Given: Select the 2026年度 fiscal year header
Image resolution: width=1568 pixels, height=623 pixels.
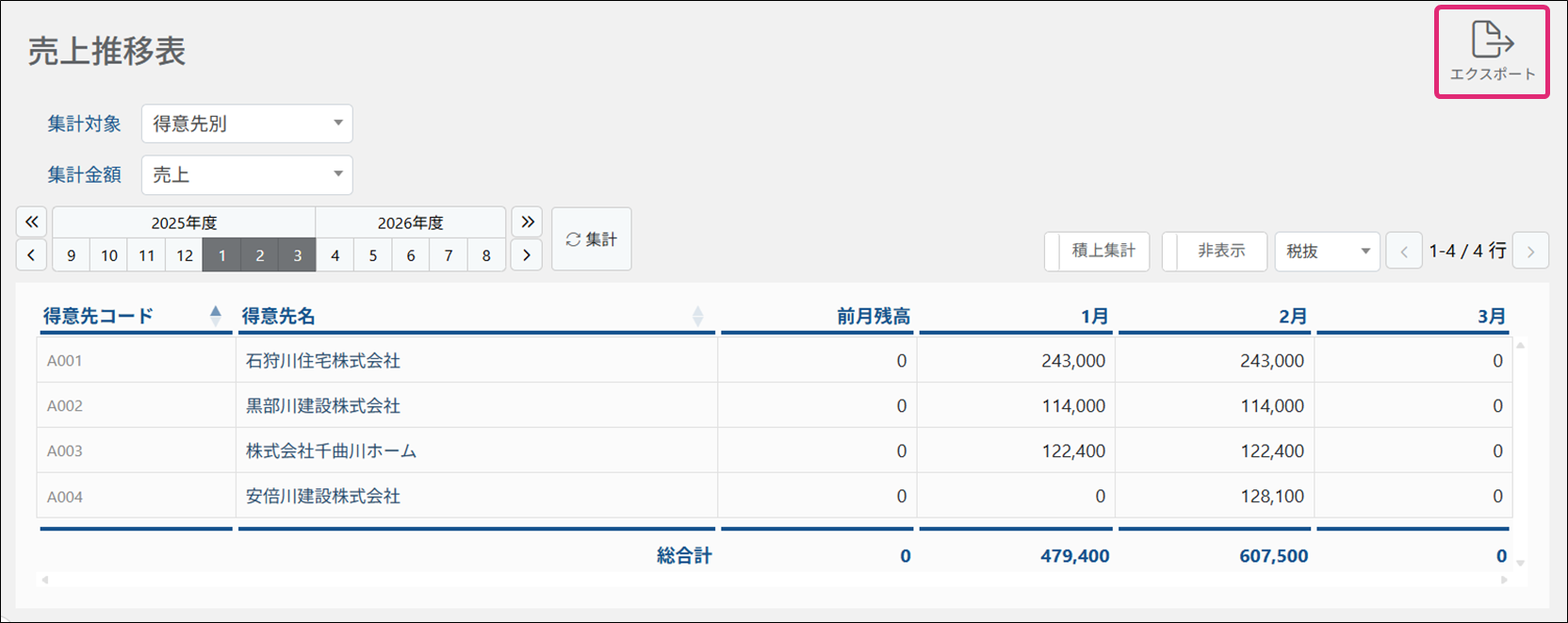Looking at the screenshot, I should [410, 223].
